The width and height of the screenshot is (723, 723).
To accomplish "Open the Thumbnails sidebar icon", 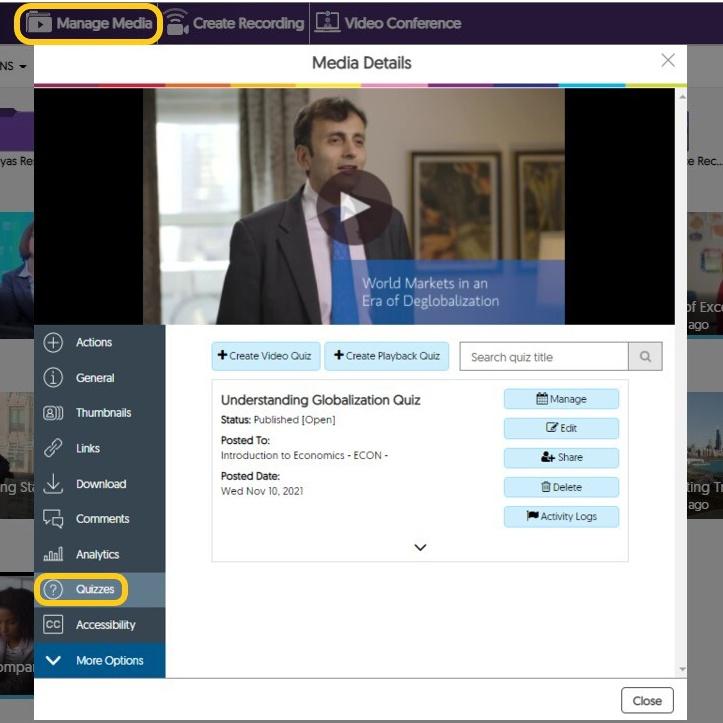I will [54, 413].
